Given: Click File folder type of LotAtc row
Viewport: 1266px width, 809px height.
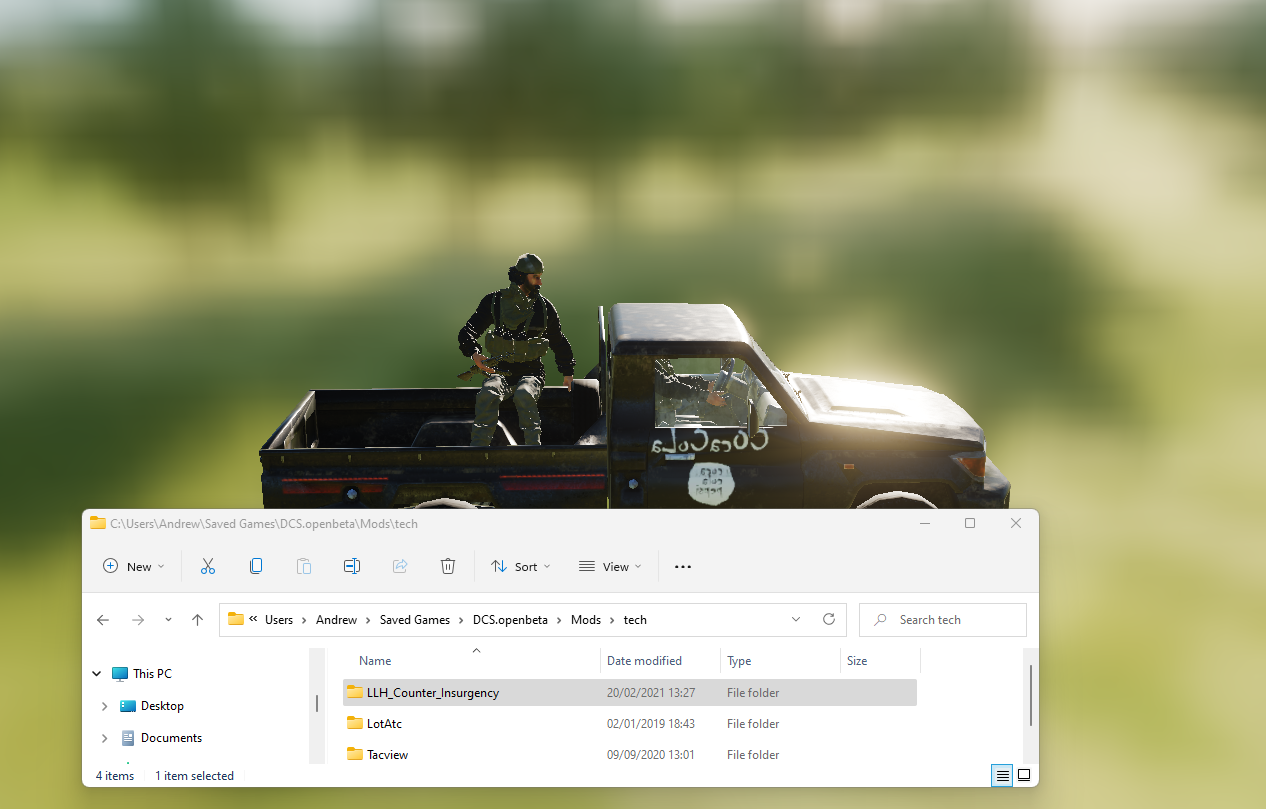Looking at the screenshot, I should click(x=753, y=724).
